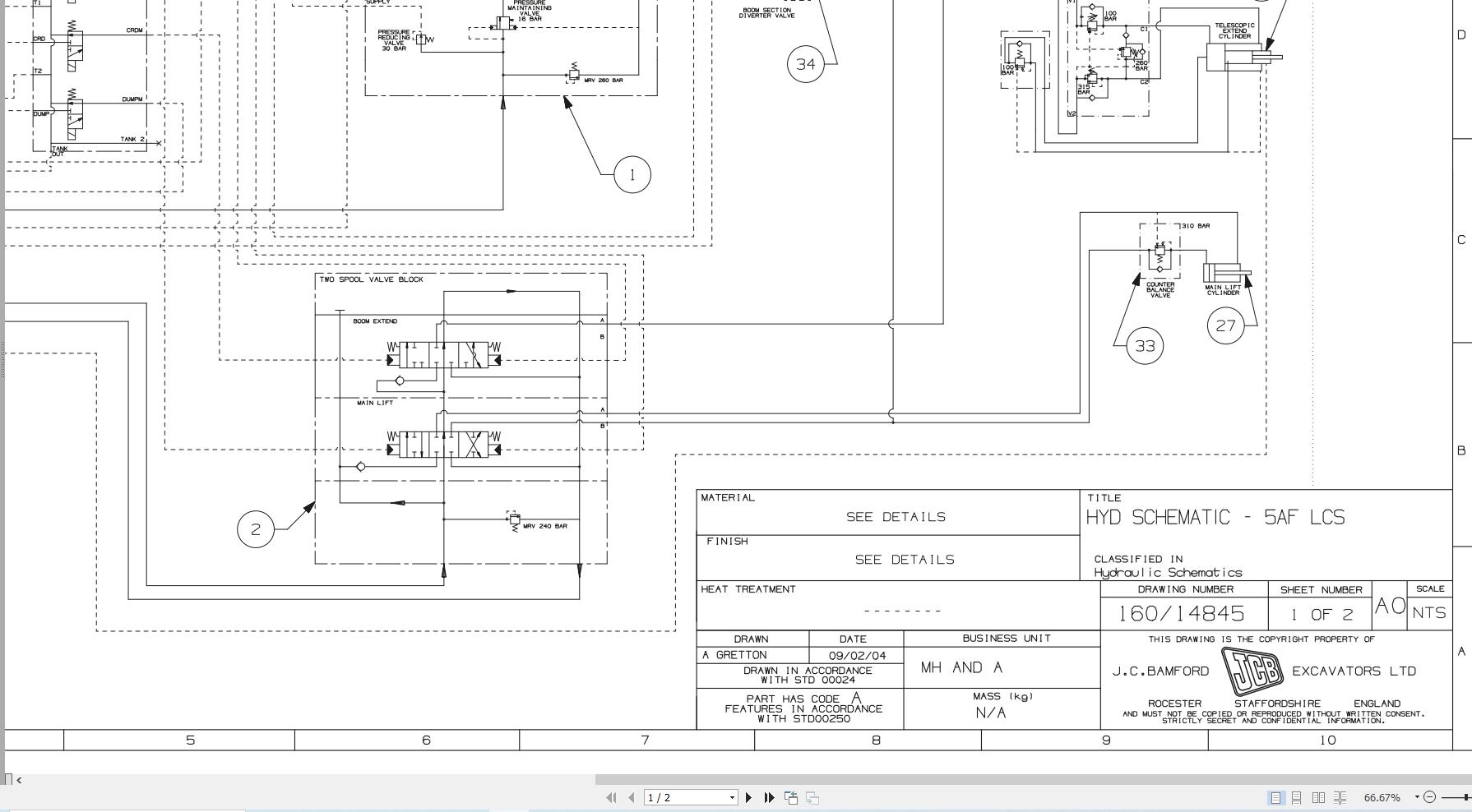Viewport: 1472px width, 812px height.
Task: Click the BOOM EXTEND label
Action: click(375, 321)
